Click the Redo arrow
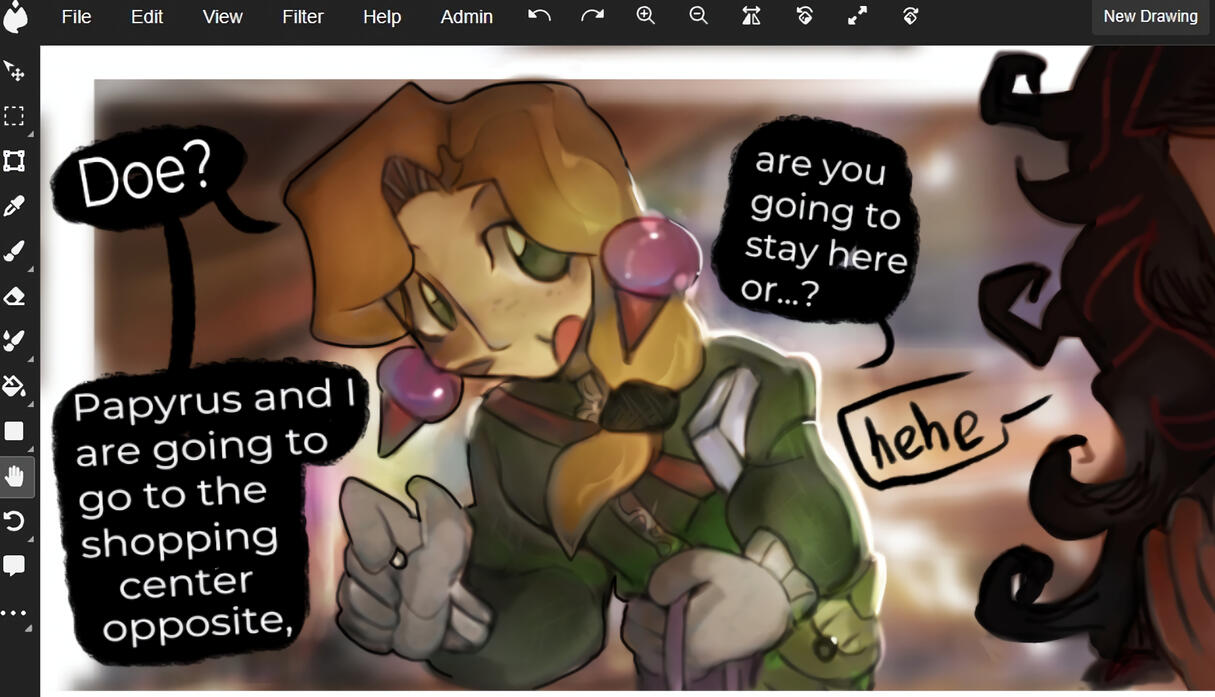1215x697 pixels. point(592,16)
